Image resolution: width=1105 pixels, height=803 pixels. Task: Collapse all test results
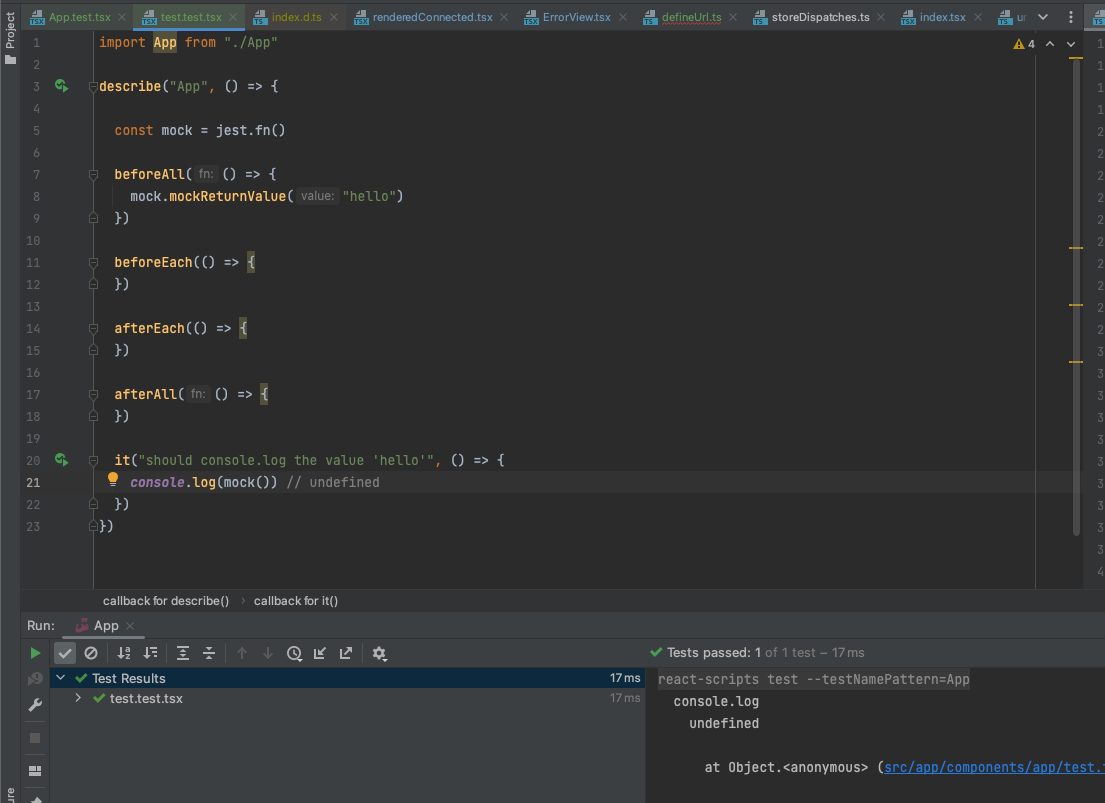209,653
